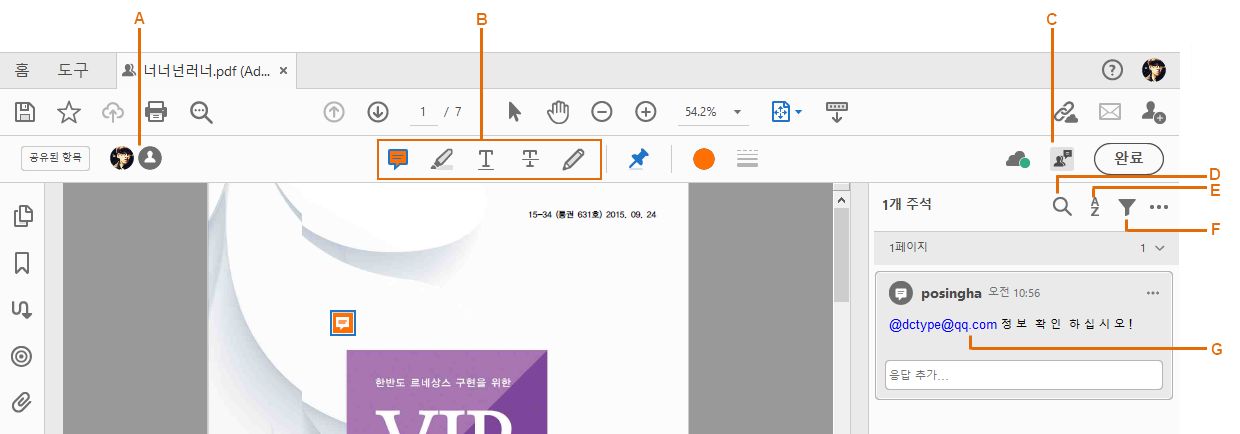Select the underline text tool

[x=486, y=159]
